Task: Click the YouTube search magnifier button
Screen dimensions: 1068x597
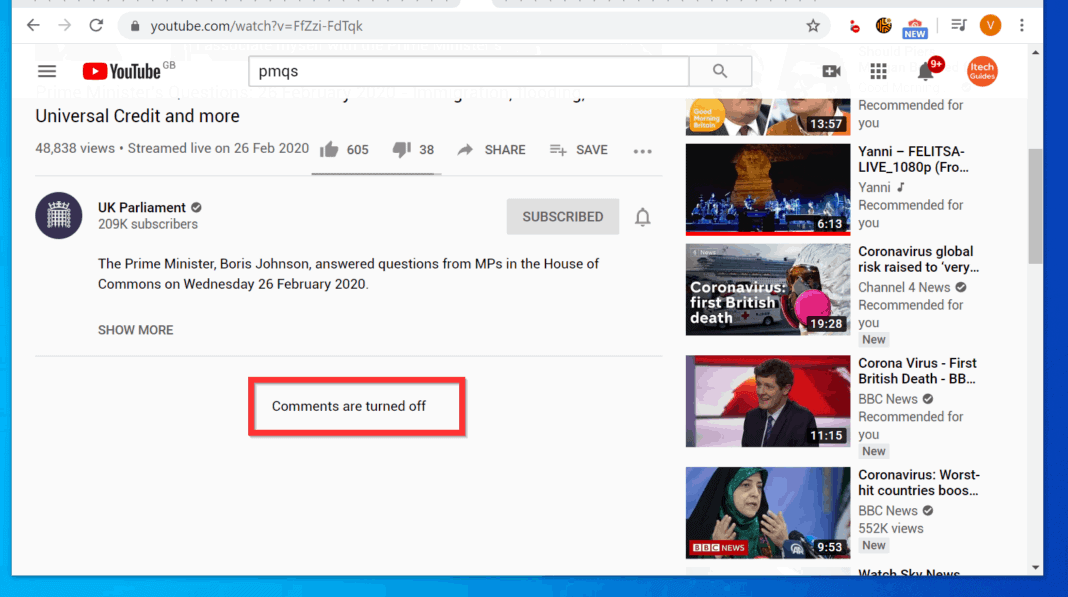Action: click(x=720, y=71)
